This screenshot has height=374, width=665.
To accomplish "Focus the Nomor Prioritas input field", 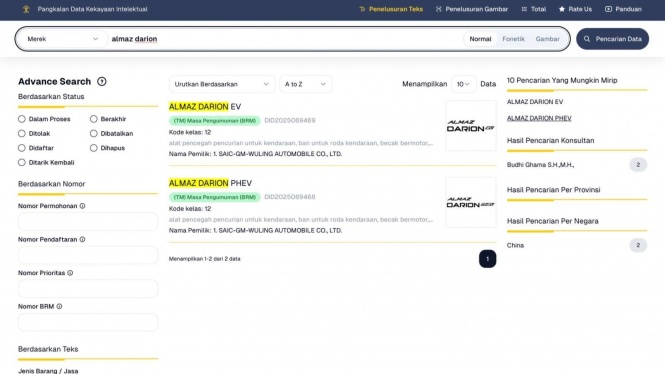I will pyautogui.click(x=88, y=289).
